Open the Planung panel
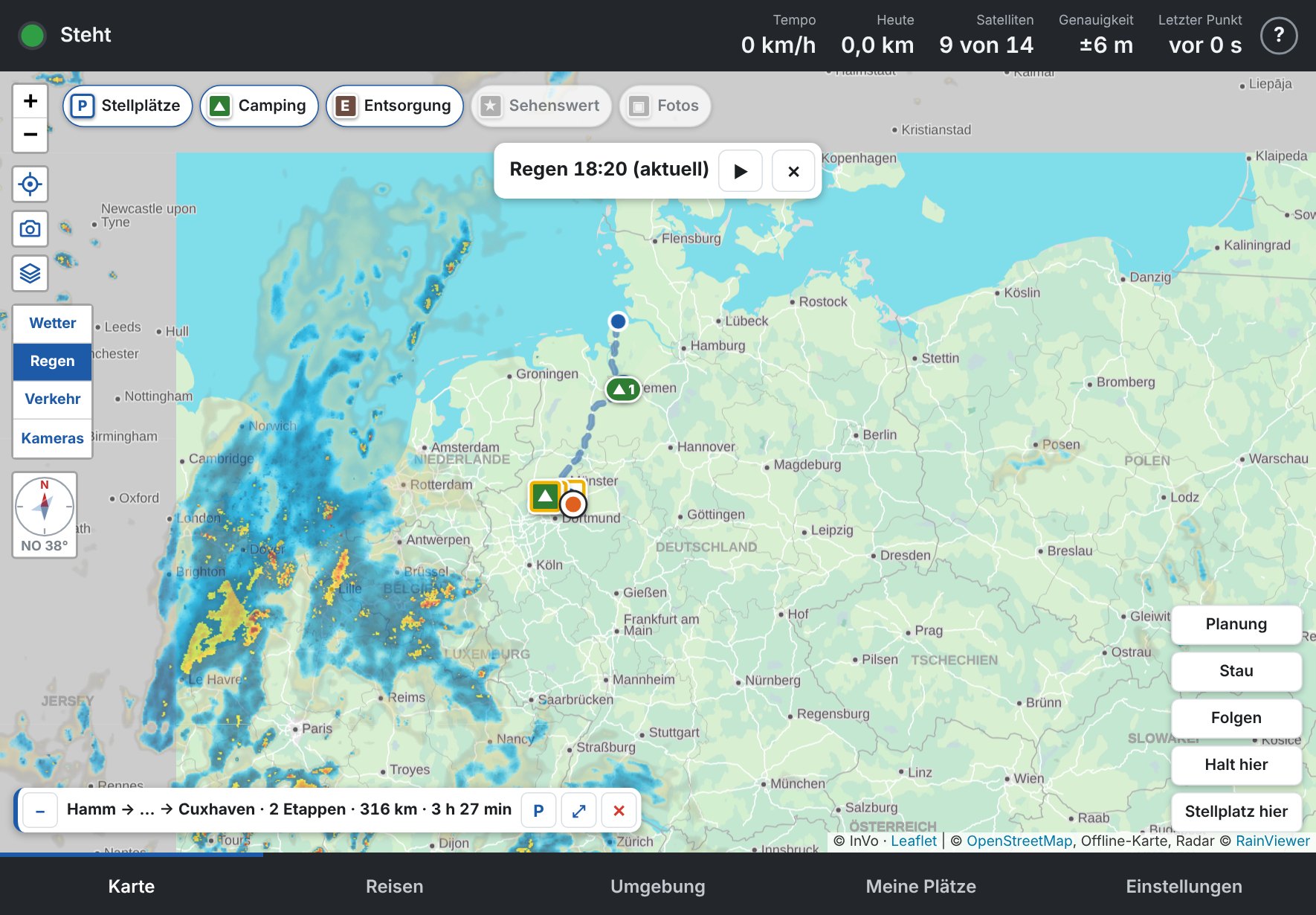1316x915 pixels. pyautogui.click(x=1236, y=624)
